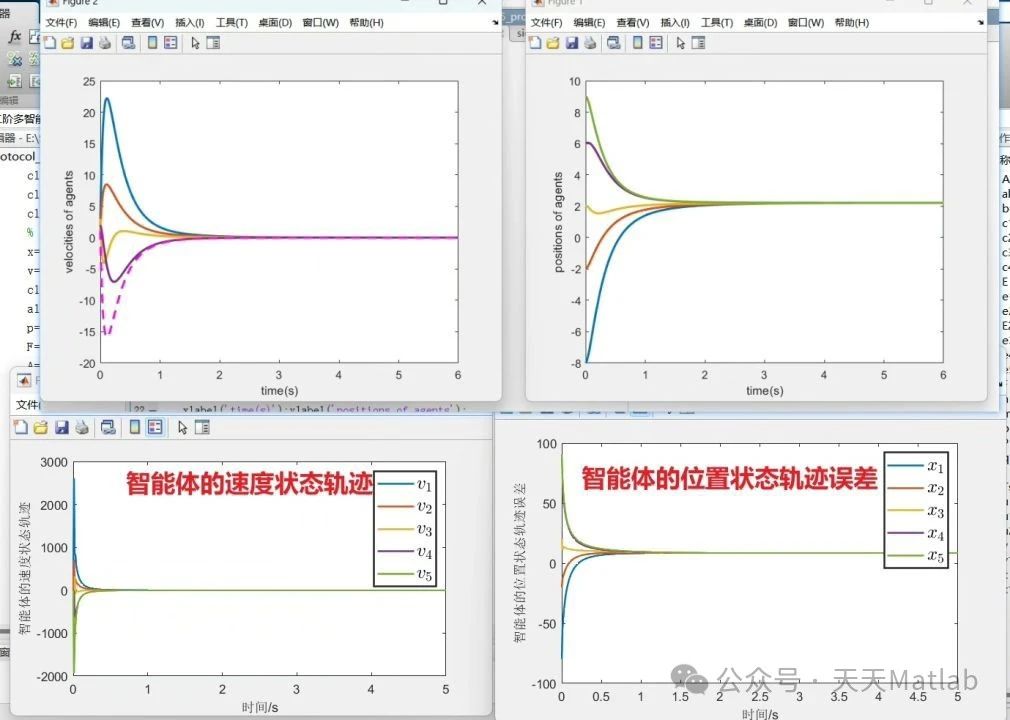
Task: Open 查看(V) menu in Figure 2
Action: [147, 23]
